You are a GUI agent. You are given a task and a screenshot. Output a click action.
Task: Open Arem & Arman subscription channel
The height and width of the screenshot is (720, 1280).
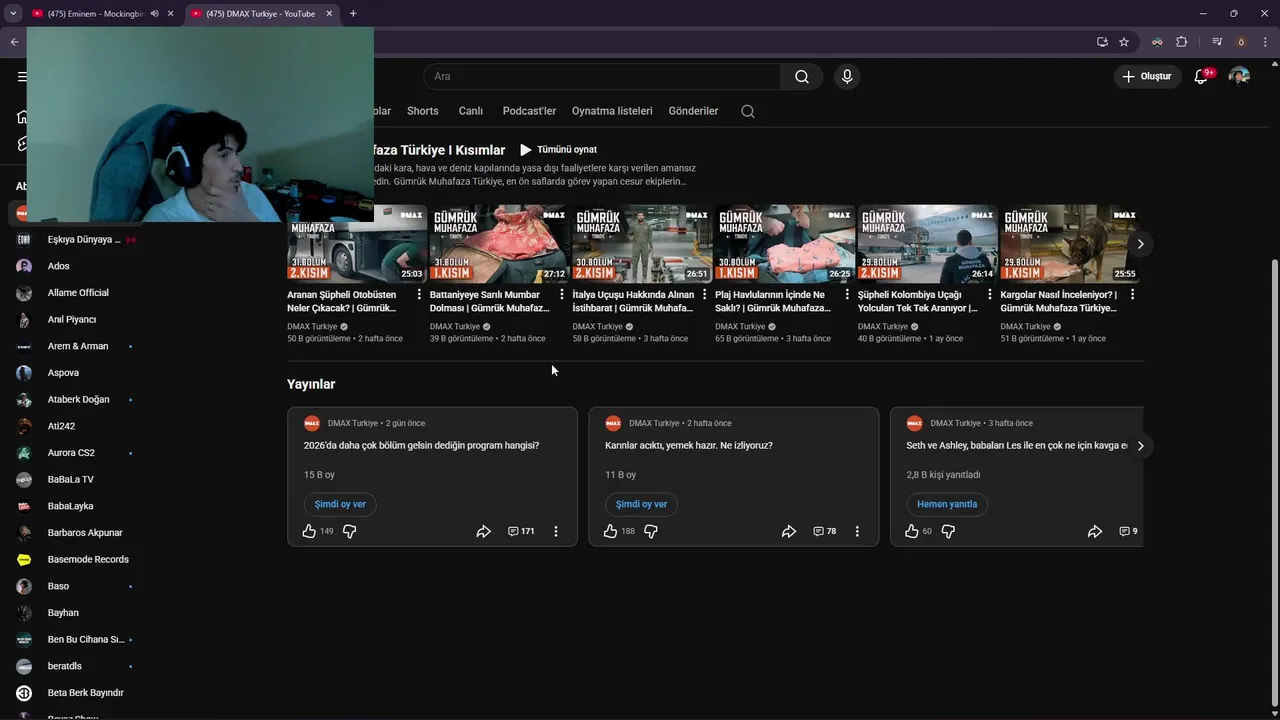[x=75, y=346]
